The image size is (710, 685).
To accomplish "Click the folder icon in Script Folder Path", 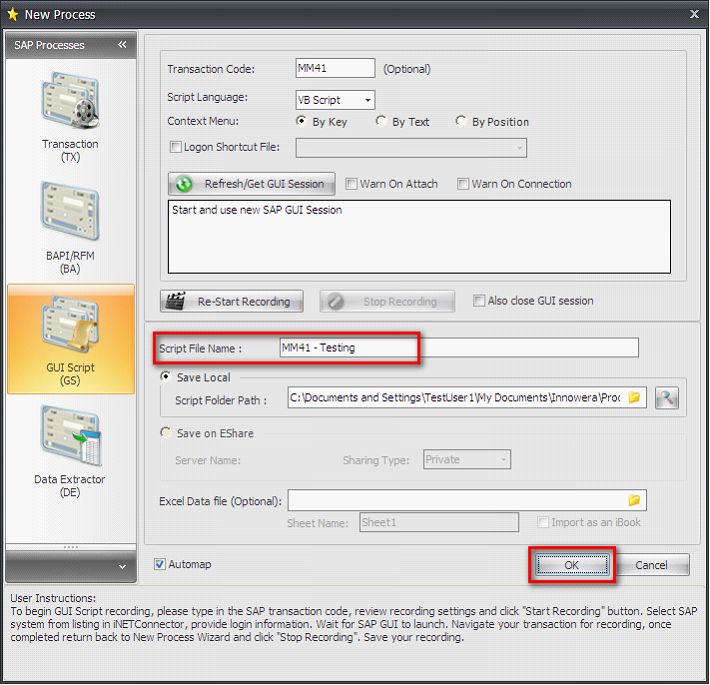I will click(x=634, y=398).
